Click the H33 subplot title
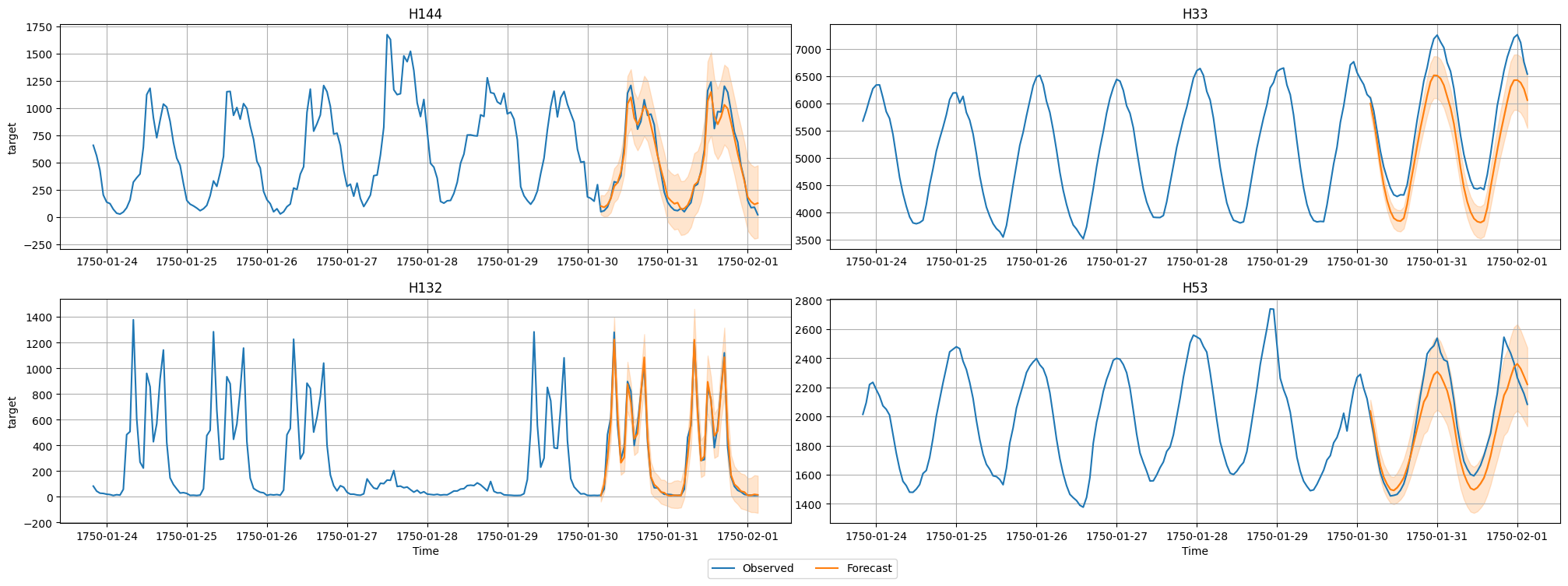The width and height of the screenshot is (1568, 586). 1194,14
